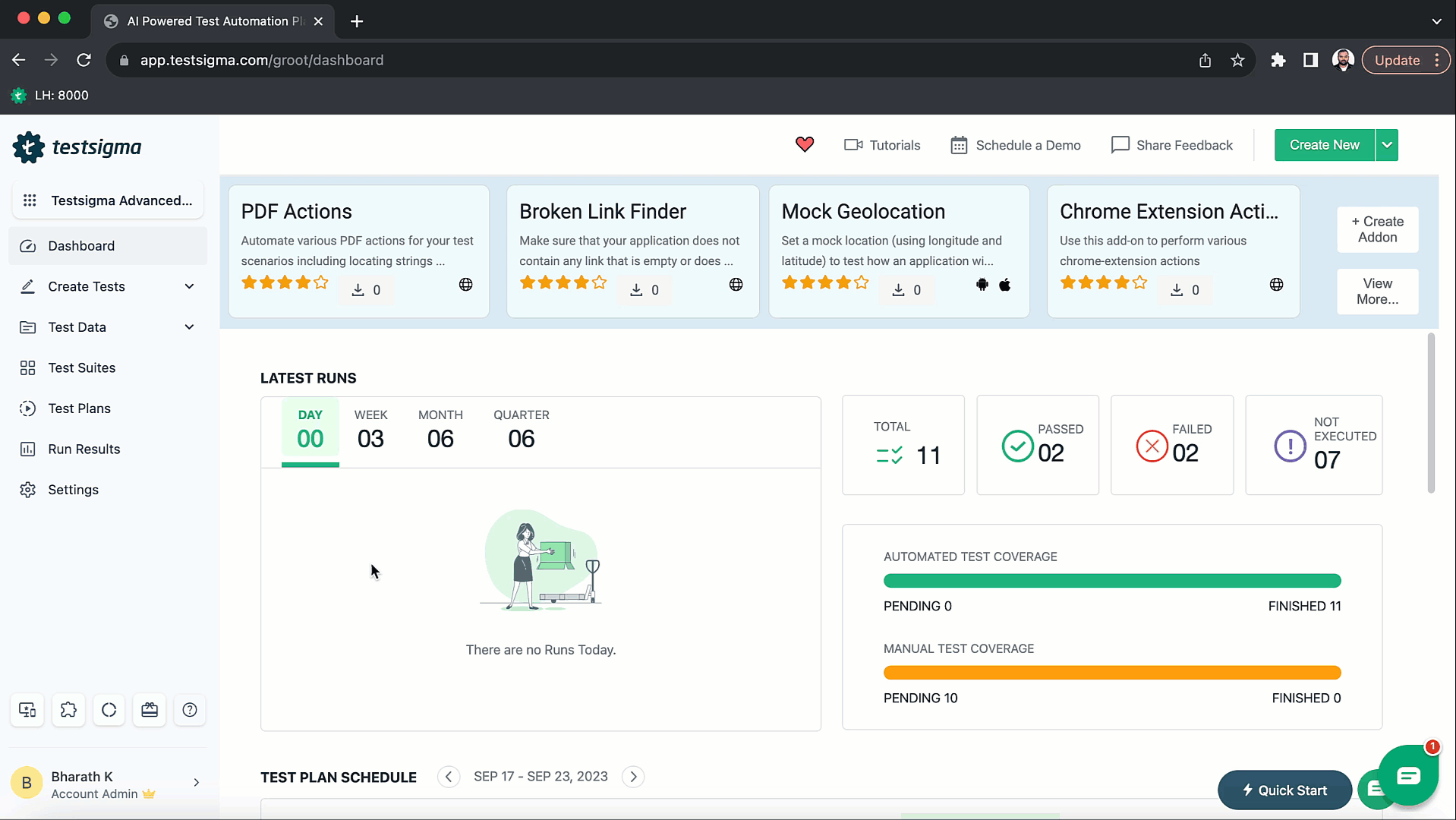
Task: Open the Broken Link Finder addon card
Action: tap(632, 251)
